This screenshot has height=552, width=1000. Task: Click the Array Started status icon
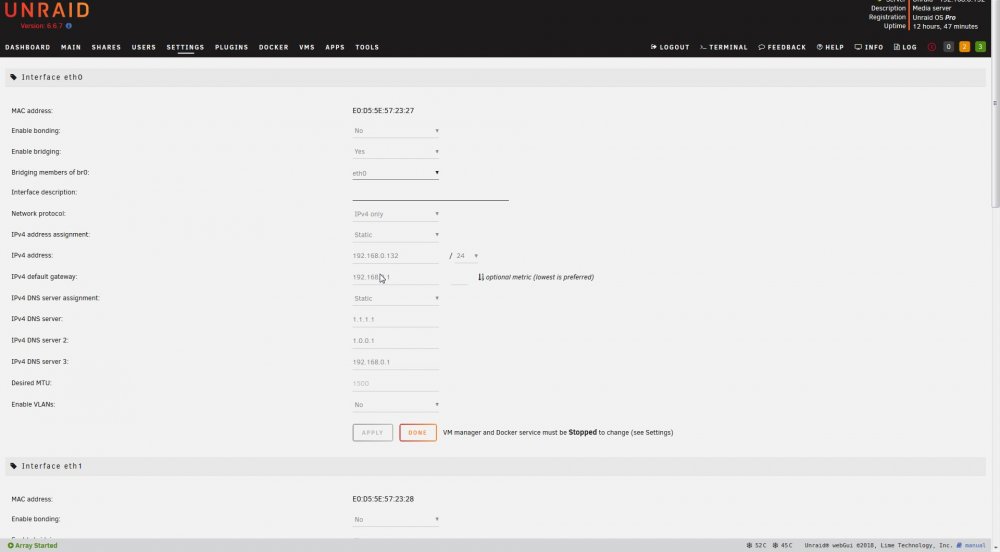coord(10,546)
